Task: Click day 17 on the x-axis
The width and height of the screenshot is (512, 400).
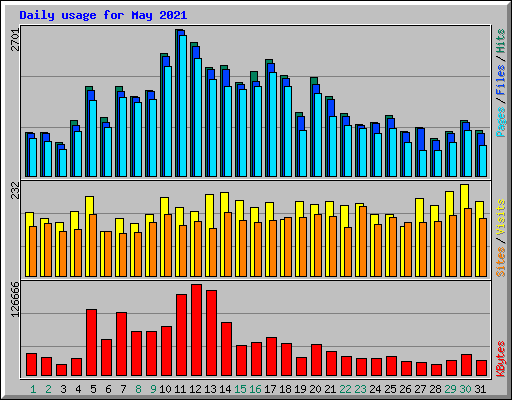Action: coord(270,389)
